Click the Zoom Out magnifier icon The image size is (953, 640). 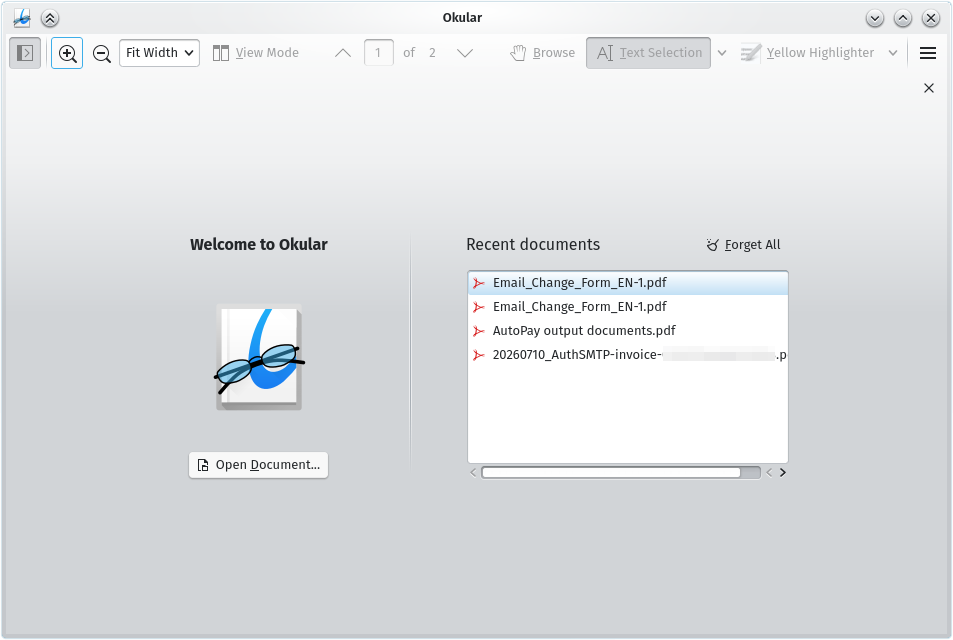click(101, 53)
